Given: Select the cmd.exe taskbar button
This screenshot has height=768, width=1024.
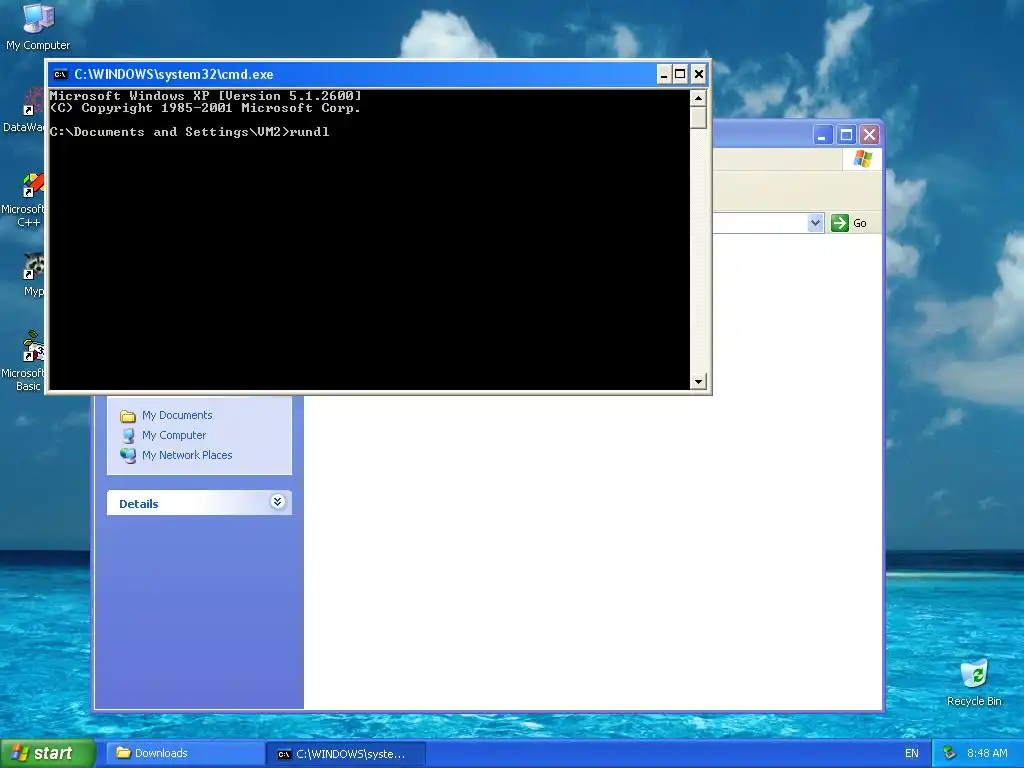Looking at the screenshot, I should point(346,754).
